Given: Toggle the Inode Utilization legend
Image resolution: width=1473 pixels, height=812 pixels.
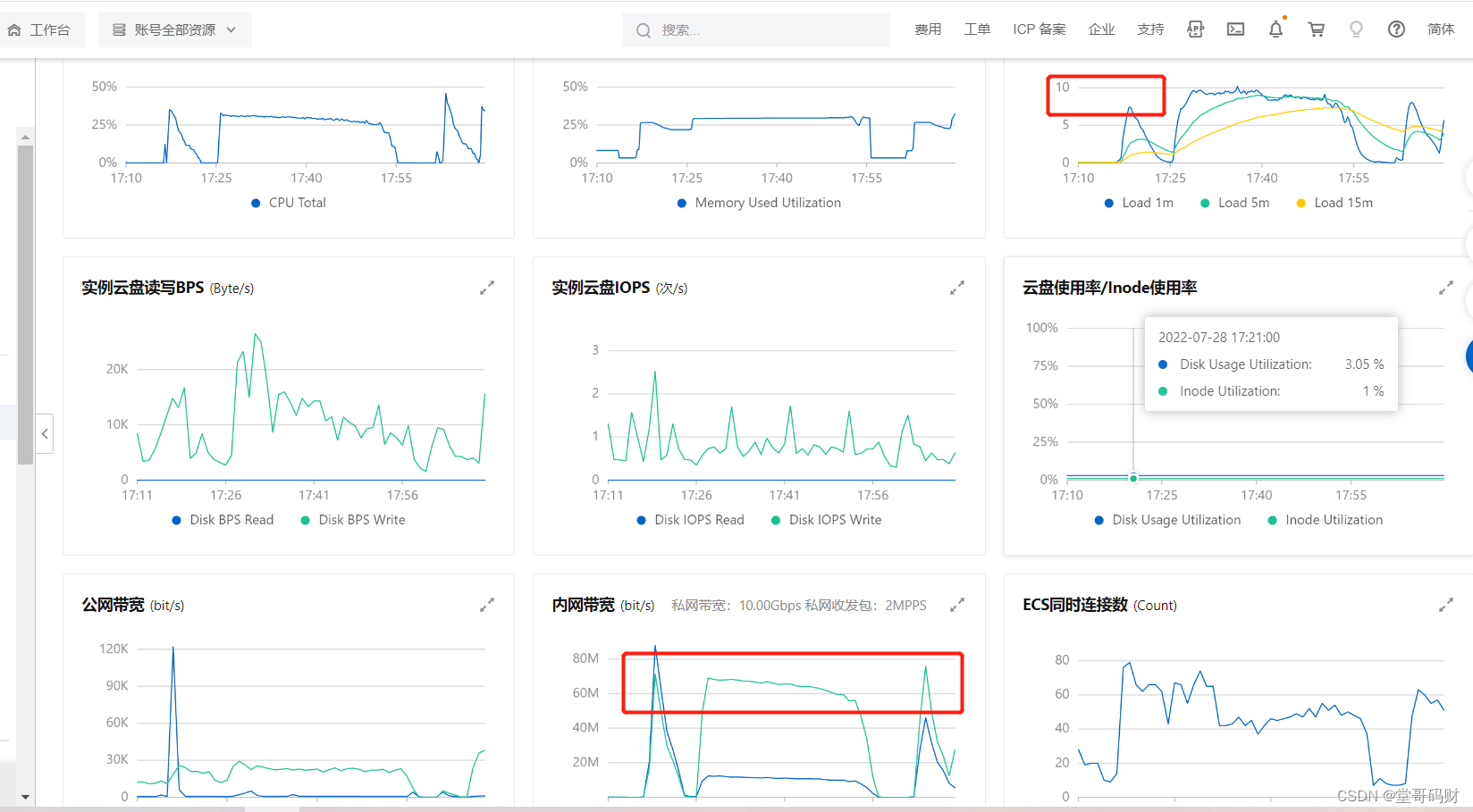Looking at the screenshot, I should (x=1325, y=520).
